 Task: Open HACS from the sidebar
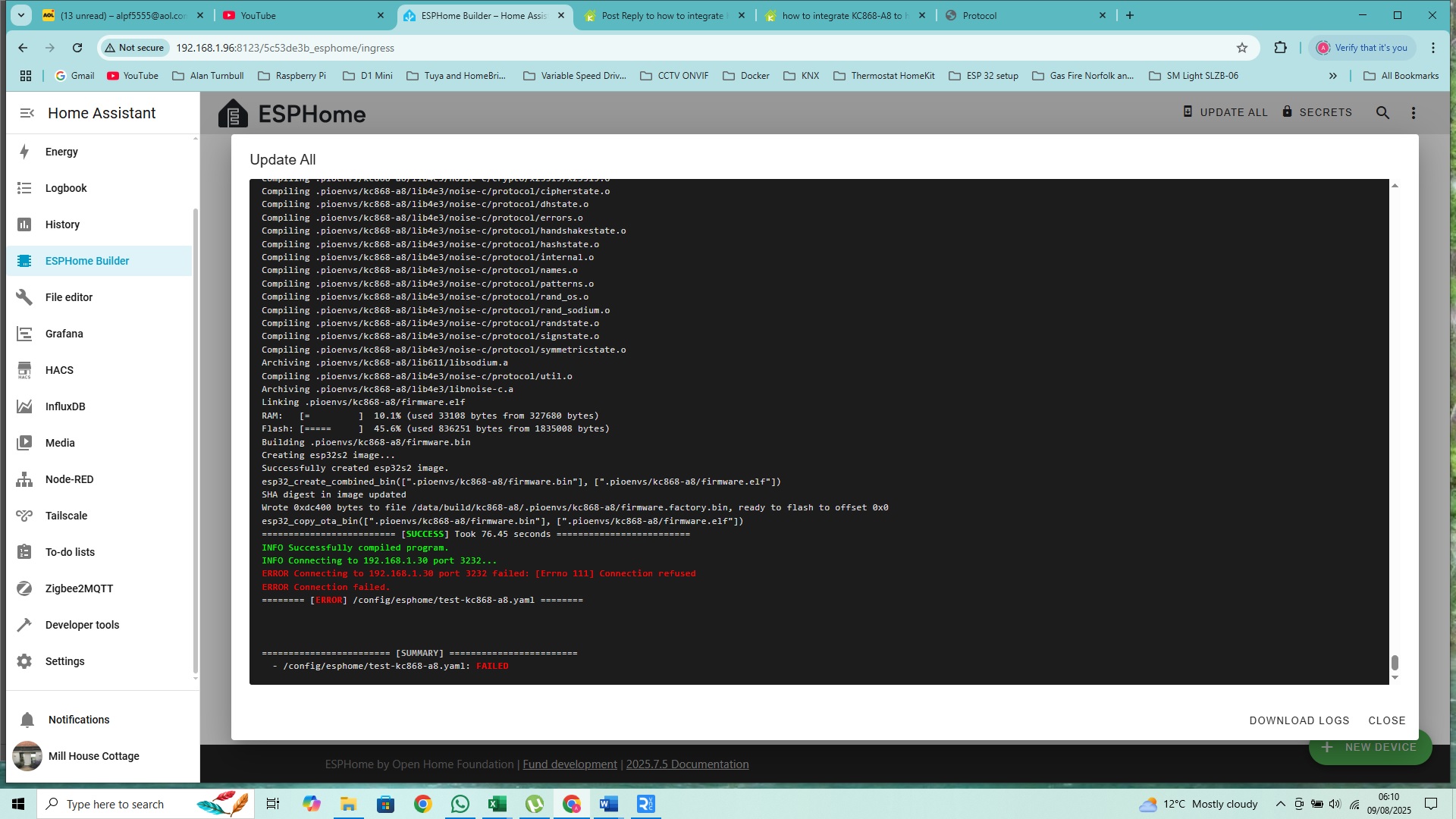[59, 370]
